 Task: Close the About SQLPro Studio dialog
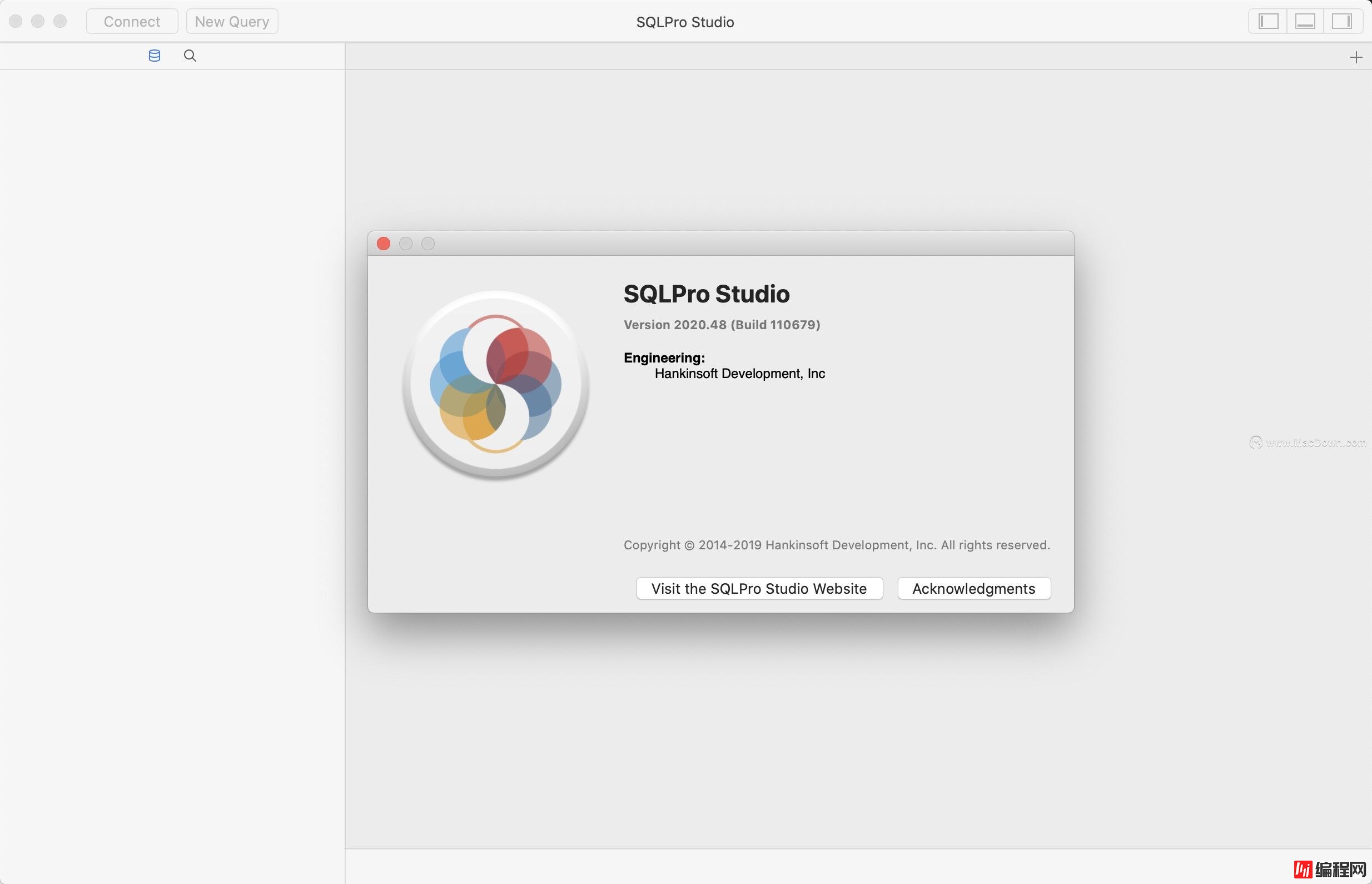tap(384, 243)
